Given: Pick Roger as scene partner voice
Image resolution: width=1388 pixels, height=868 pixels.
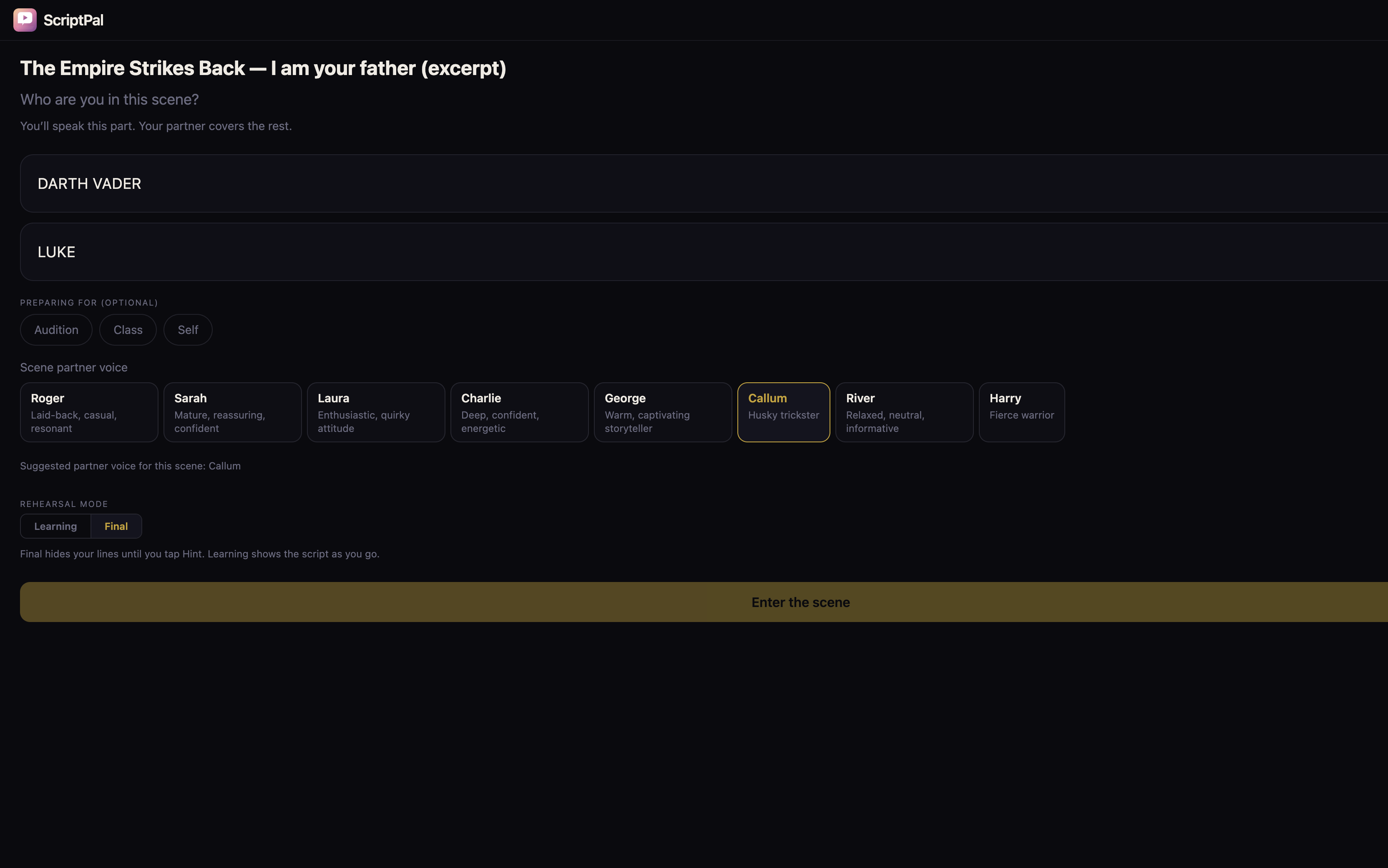Looking at the screenshot, I should pyautogui.click(x=89, y=412).
